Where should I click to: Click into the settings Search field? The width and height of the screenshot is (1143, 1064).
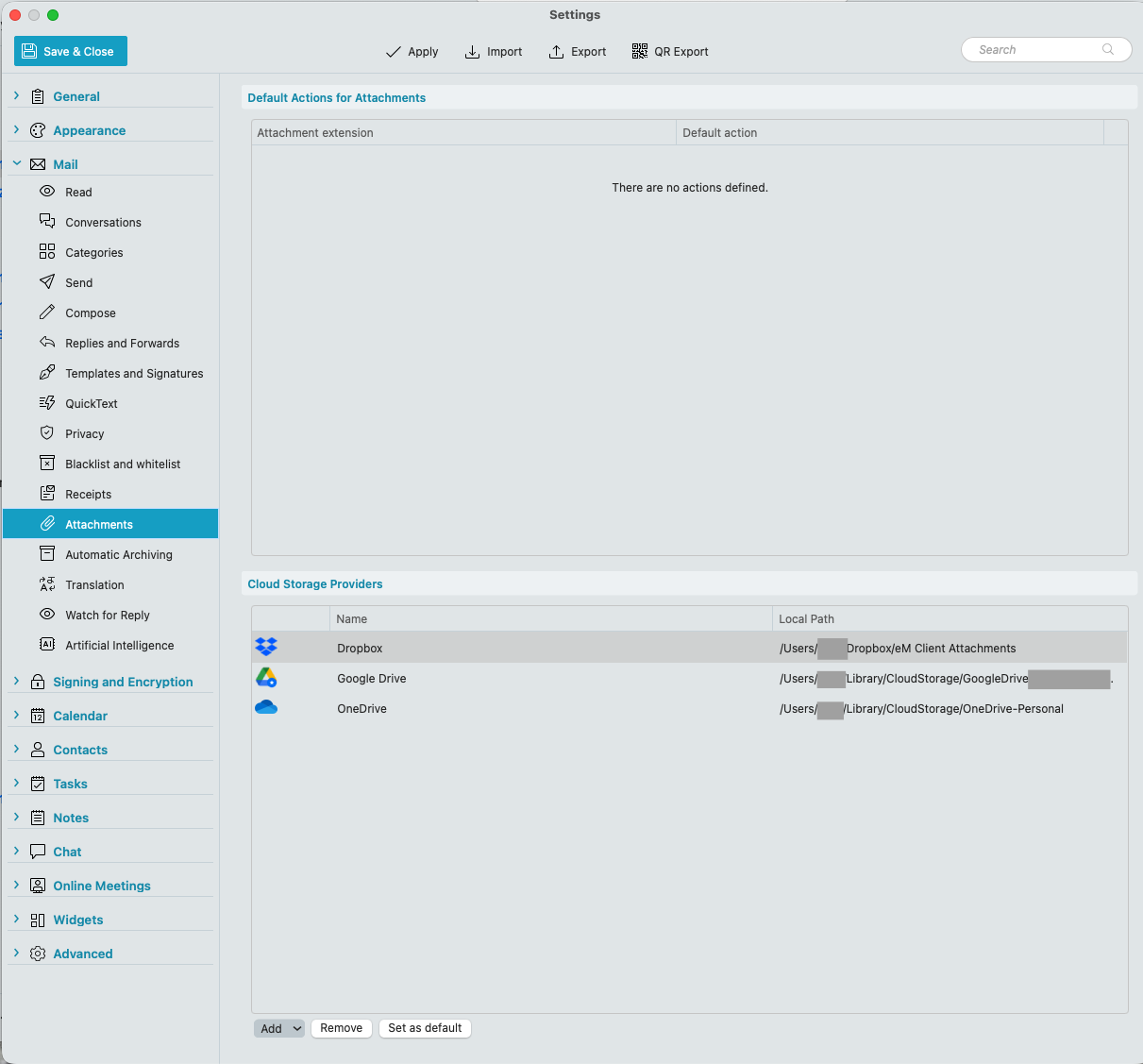coord(1036,50)
